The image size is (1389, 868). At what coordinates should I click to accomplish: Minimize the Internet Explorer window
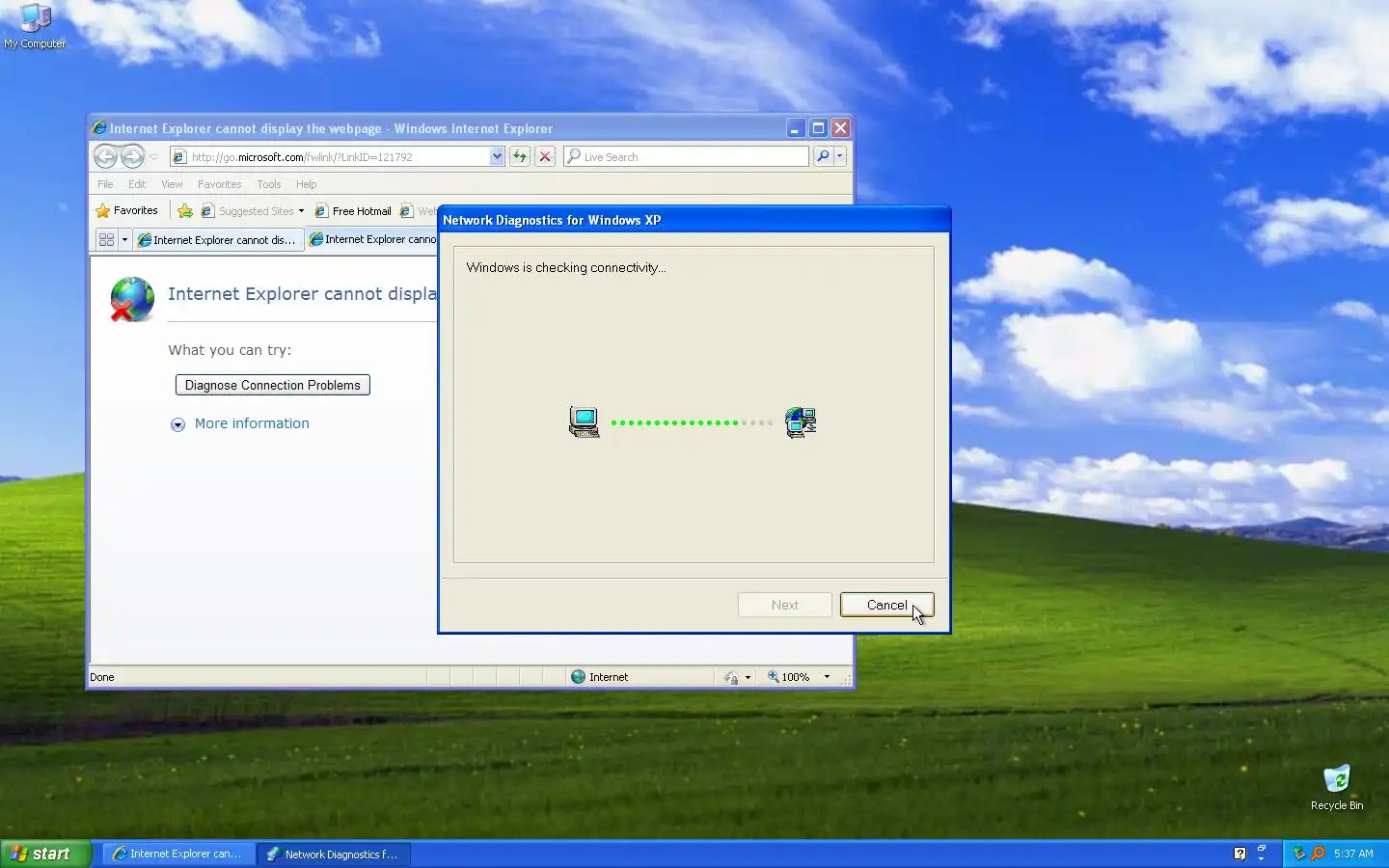coord(795,128)
